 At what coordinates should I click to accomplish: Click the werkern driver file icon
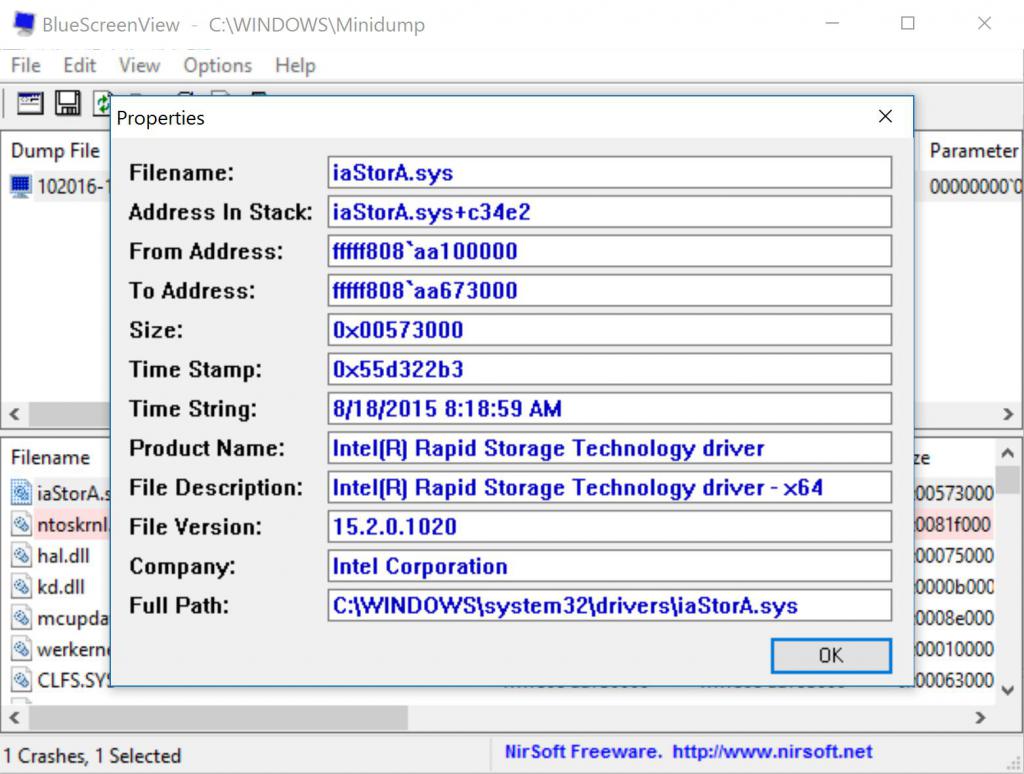point(21,649)
